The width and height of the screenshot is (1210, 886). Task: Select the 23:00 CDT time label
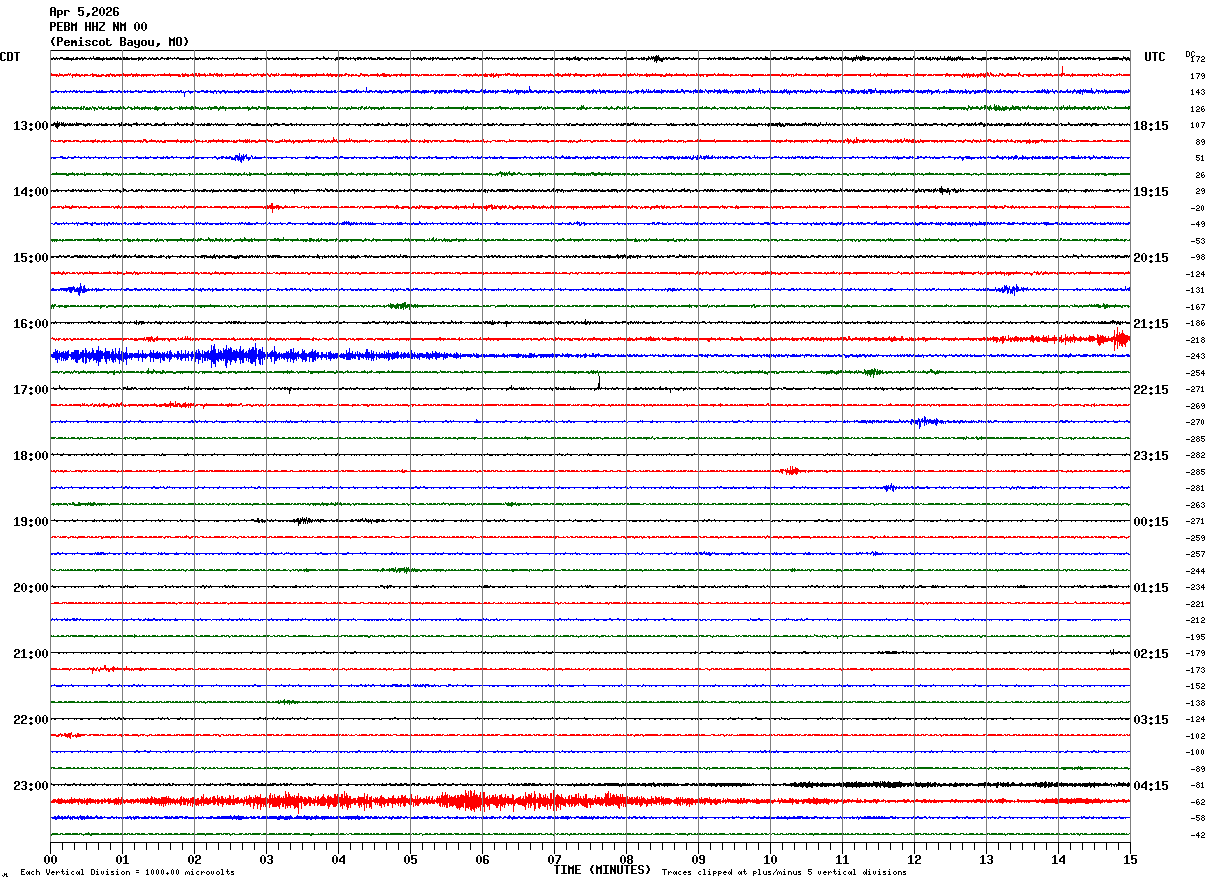point(31,786)
